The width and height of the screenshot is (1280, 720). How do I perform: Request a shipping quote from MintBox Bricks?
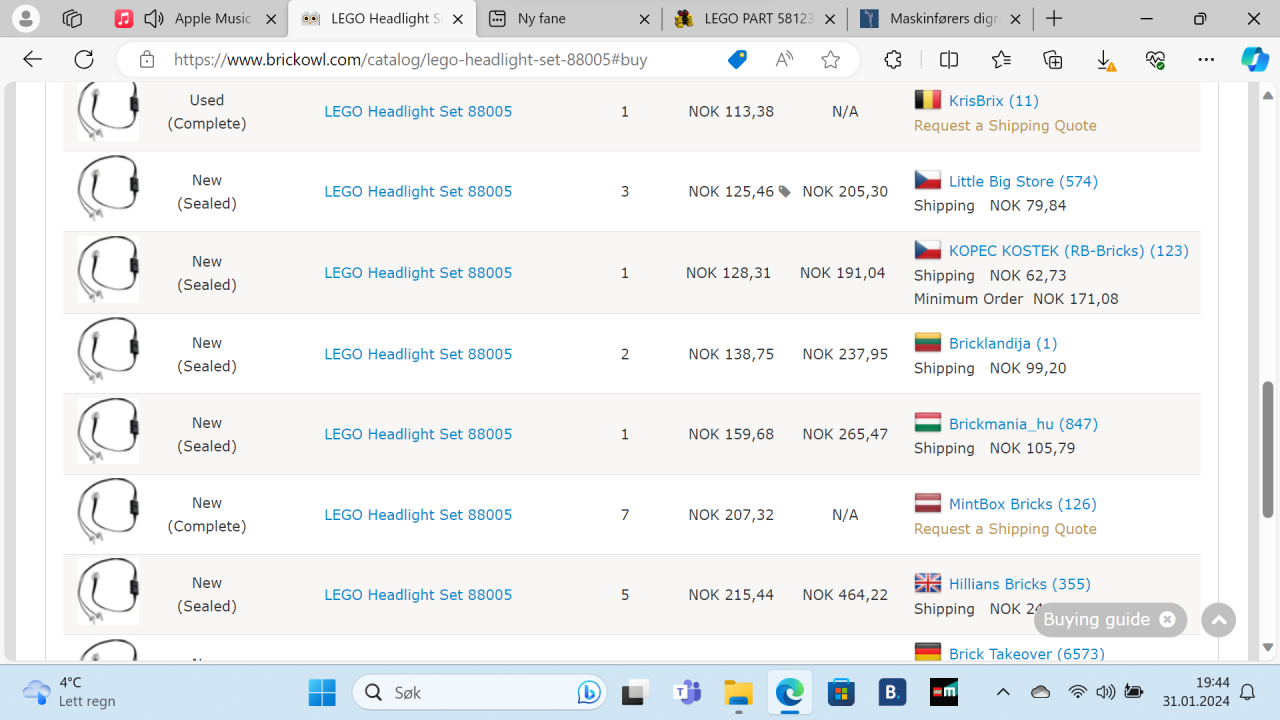[x=1005, y=529]
